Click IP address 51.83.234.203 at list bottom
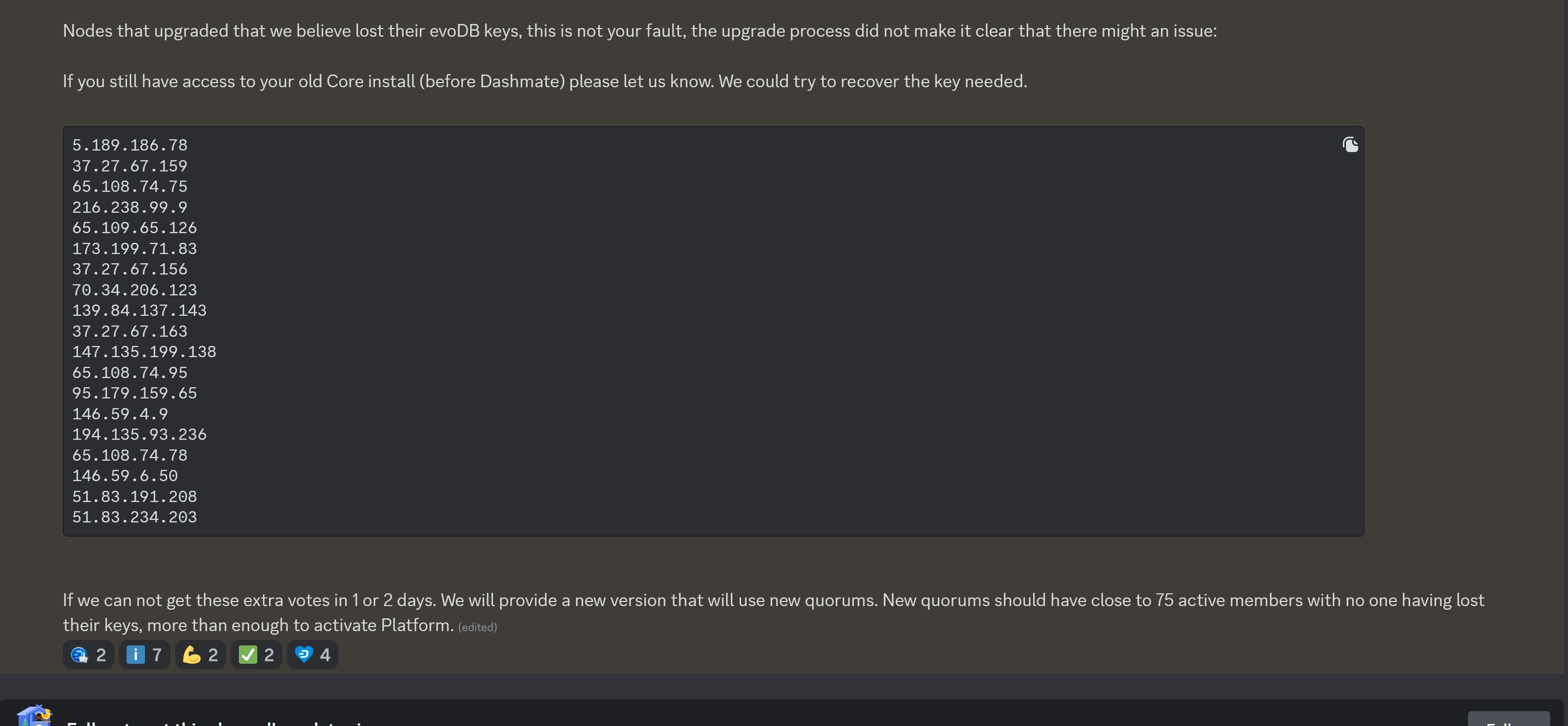The width and height of the screenshot is (1568, 726). pyautogui.click(x=135, y=517)
